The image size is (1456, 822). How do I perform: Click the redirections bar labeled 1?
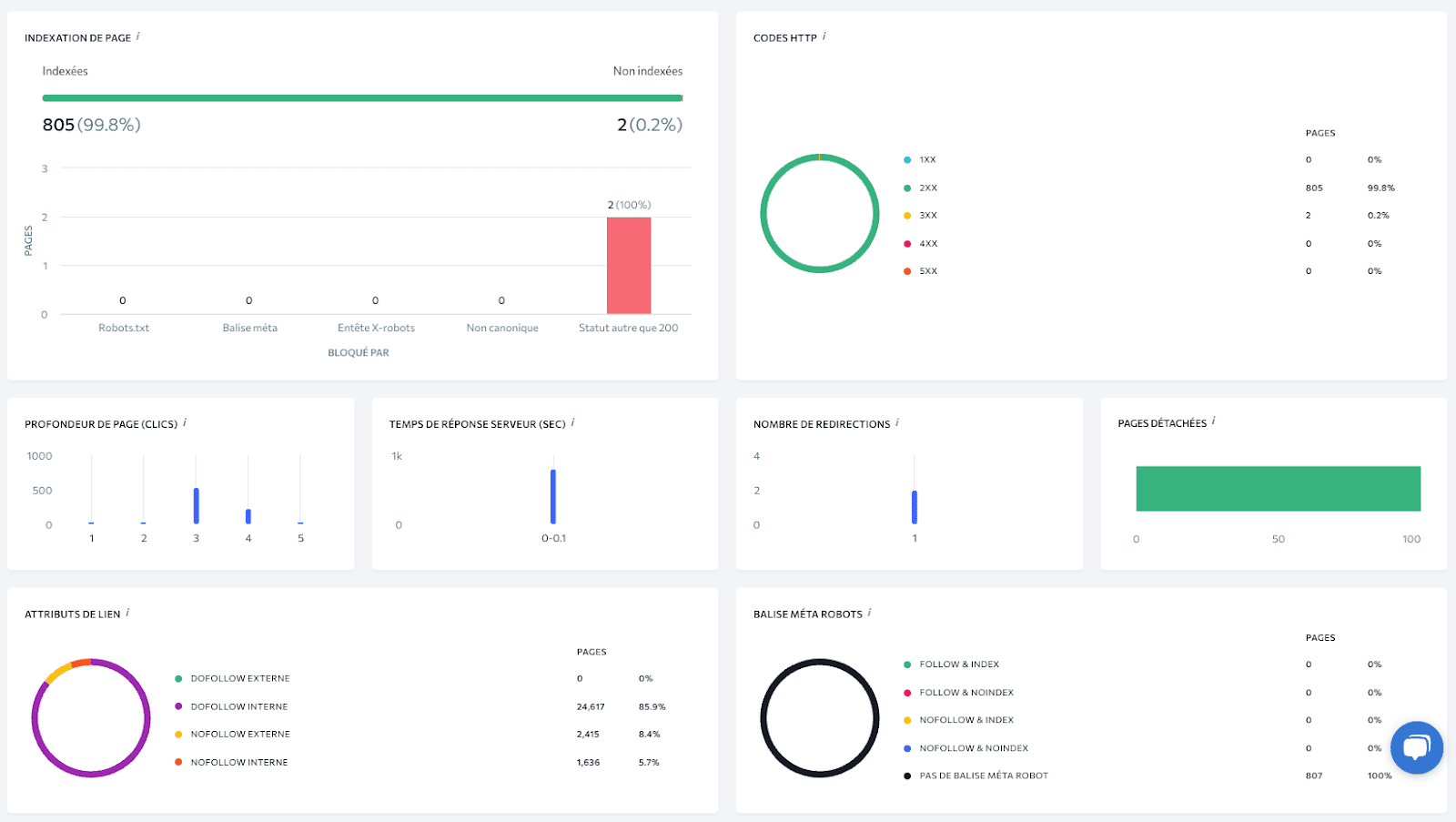click(915, 507)
